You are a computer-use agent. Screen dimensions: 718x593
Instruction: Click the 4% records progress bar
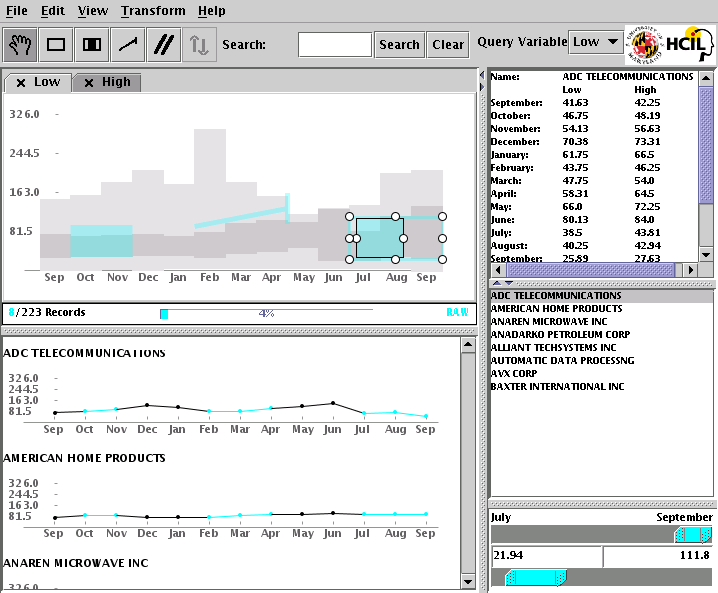pyautogui.click(x=266, y=313)
